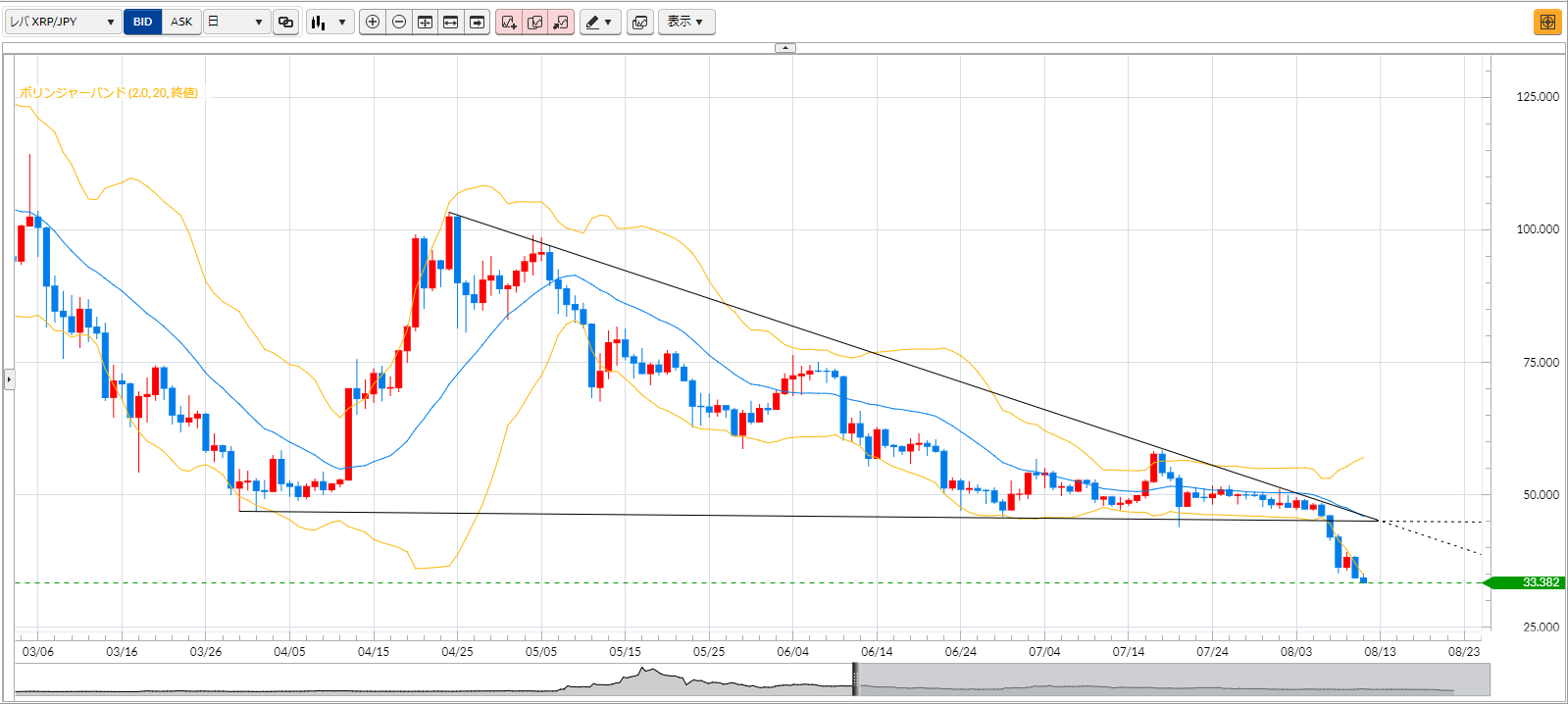Click the linked-windows sync icon
Viewport: 1568px width, 704px height.
(x=285, y=22)
